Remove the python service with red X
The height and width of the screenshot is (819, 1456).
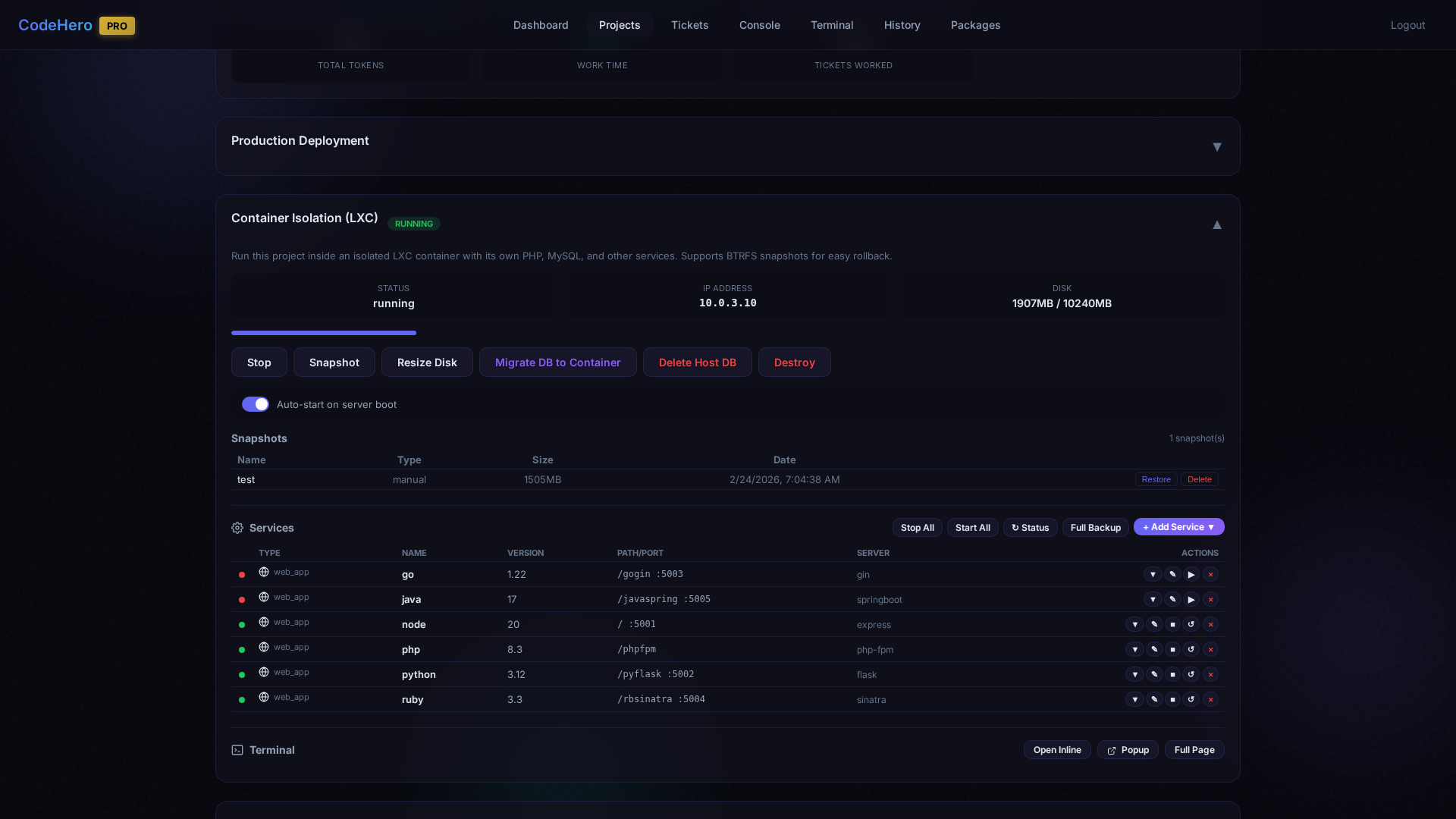[x=1210, y=675]
